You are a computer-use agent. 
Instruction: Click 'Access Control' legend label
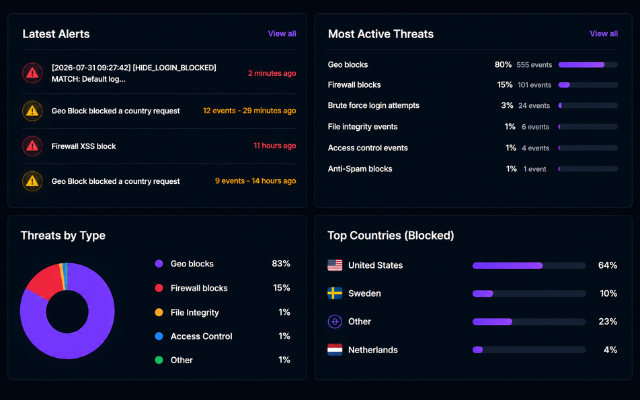[201, 336]
